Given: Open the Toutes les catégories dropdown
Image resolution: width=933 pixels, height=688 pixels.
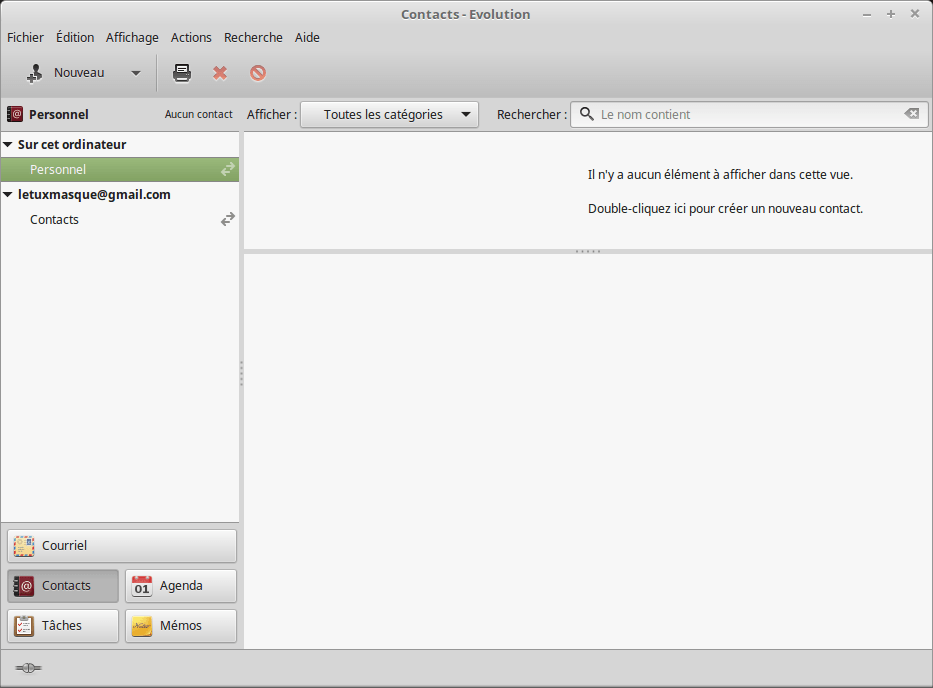Looking at the screenshot, I should click(x=389, y=114).
